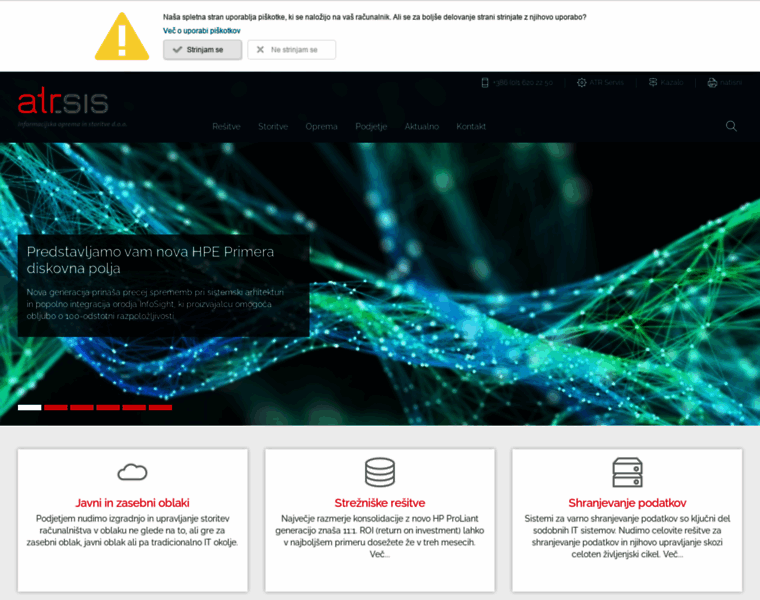Screen dimensions: 760x600
Task: Select the first white slider indicator
Action: 30,407
